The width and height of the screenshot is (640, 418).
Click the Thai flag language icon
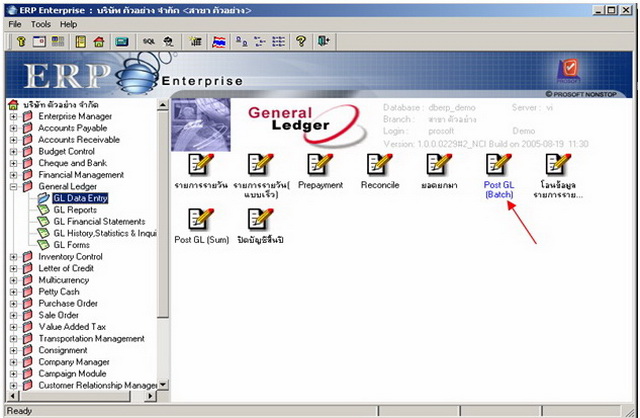[219, 41]
